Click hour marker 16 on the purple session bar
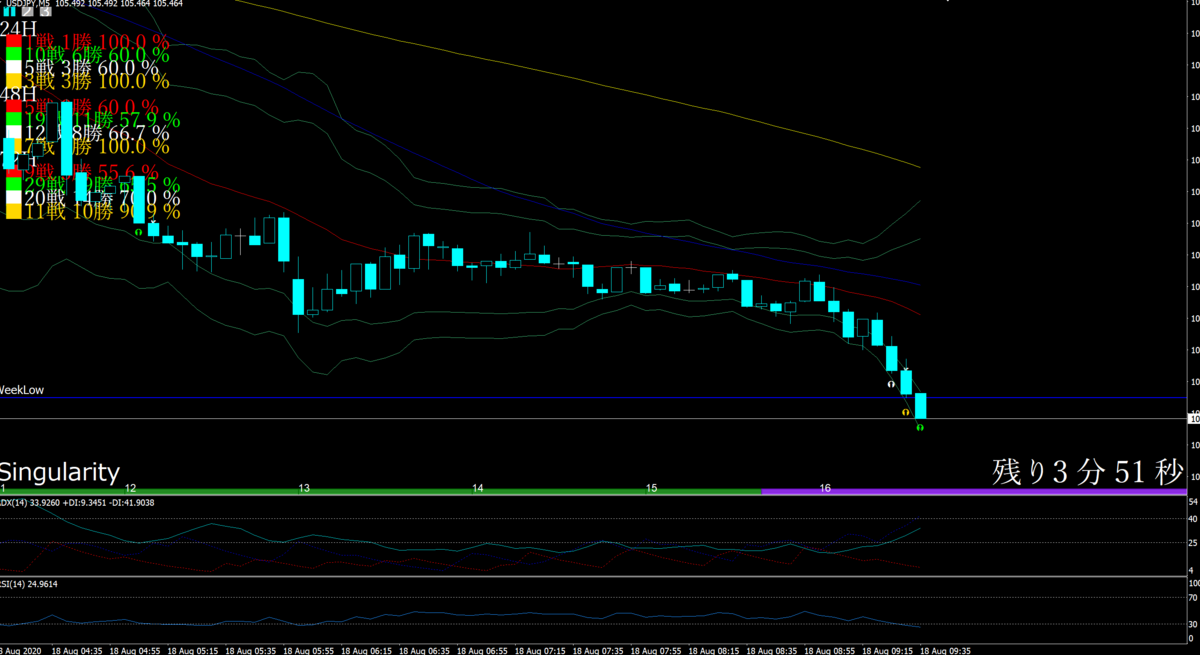 coord(826,488)
